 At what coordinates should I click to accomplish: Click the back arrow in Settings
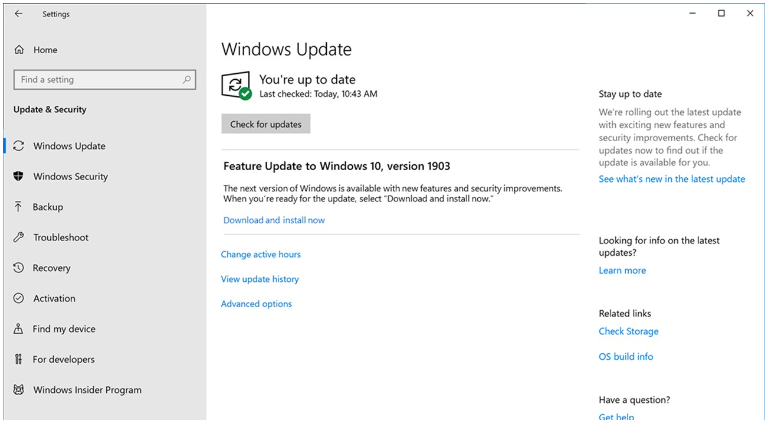click(19, 14)
